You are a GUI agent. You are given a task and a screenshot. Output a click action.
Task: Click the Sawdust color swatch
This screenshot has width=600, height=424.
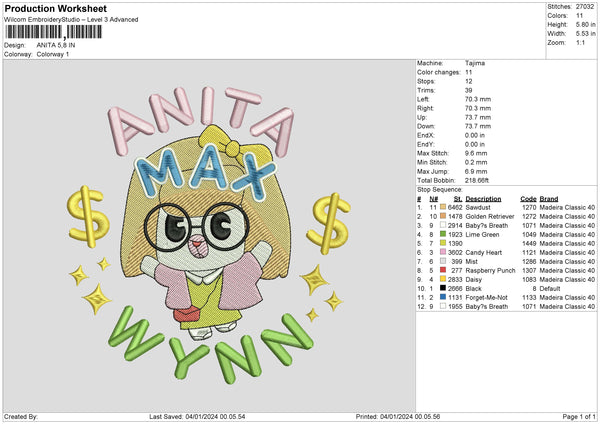tap(443, 207)
